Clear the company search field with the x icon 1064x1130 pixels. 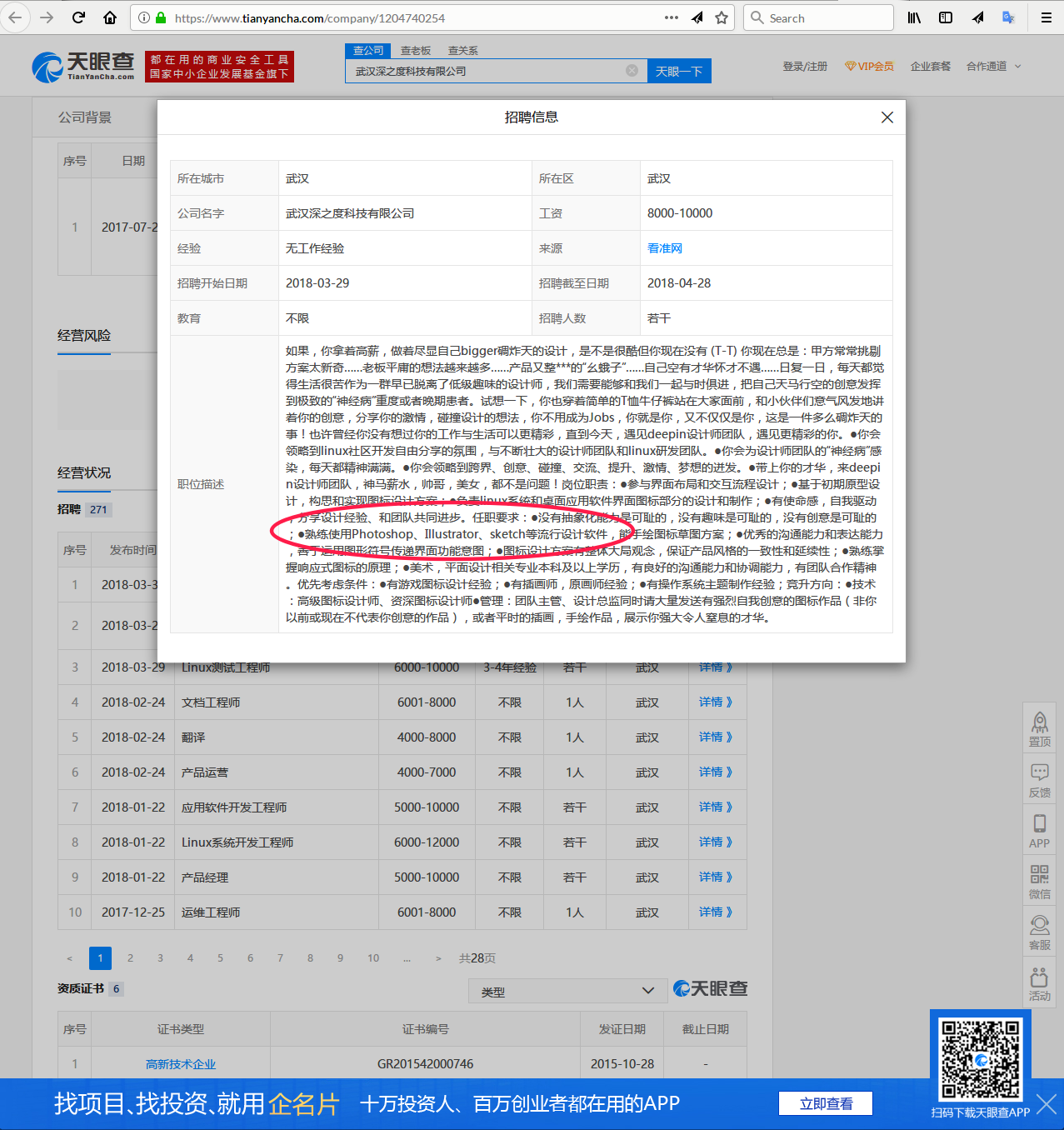pos(632,71)
